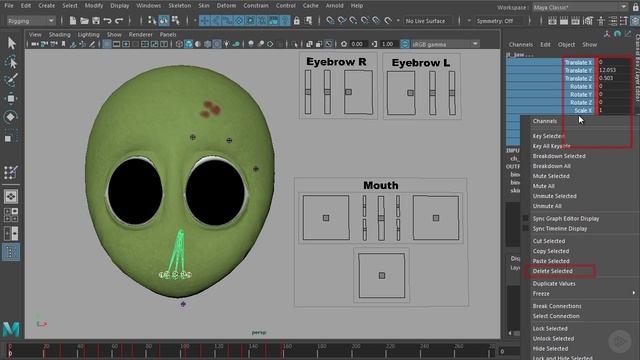Open the Skeleton menu
The height and width of the screenshot is (360, 640).
pyautogui.click(x=180, y=6)
